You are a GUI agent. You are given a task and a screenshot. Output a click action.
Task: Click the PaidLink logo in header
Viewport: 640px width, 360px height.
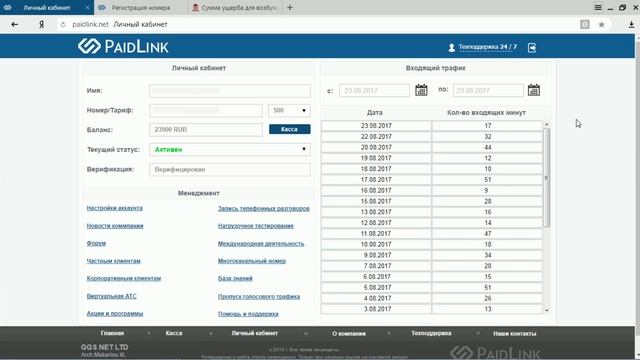[123, 46]
